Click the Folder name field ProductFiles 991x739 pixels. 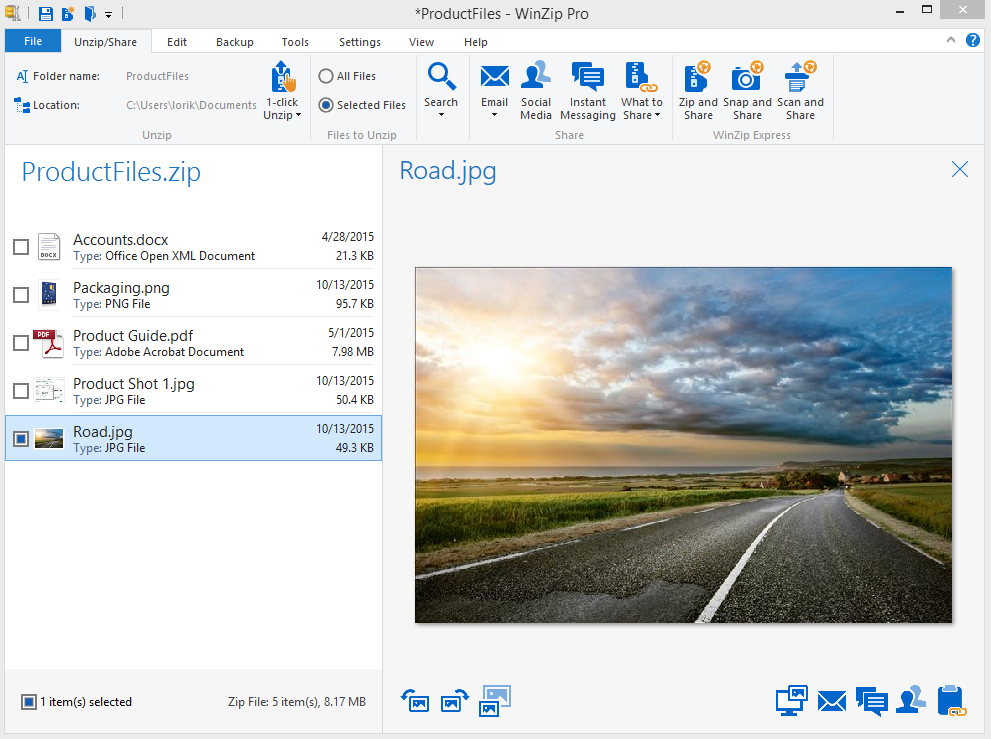[157, 76]
